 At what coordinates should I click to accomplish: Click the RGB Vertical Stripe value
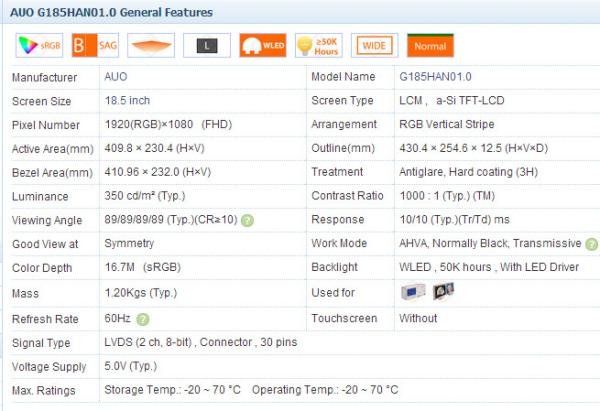[x=447, y=124]
